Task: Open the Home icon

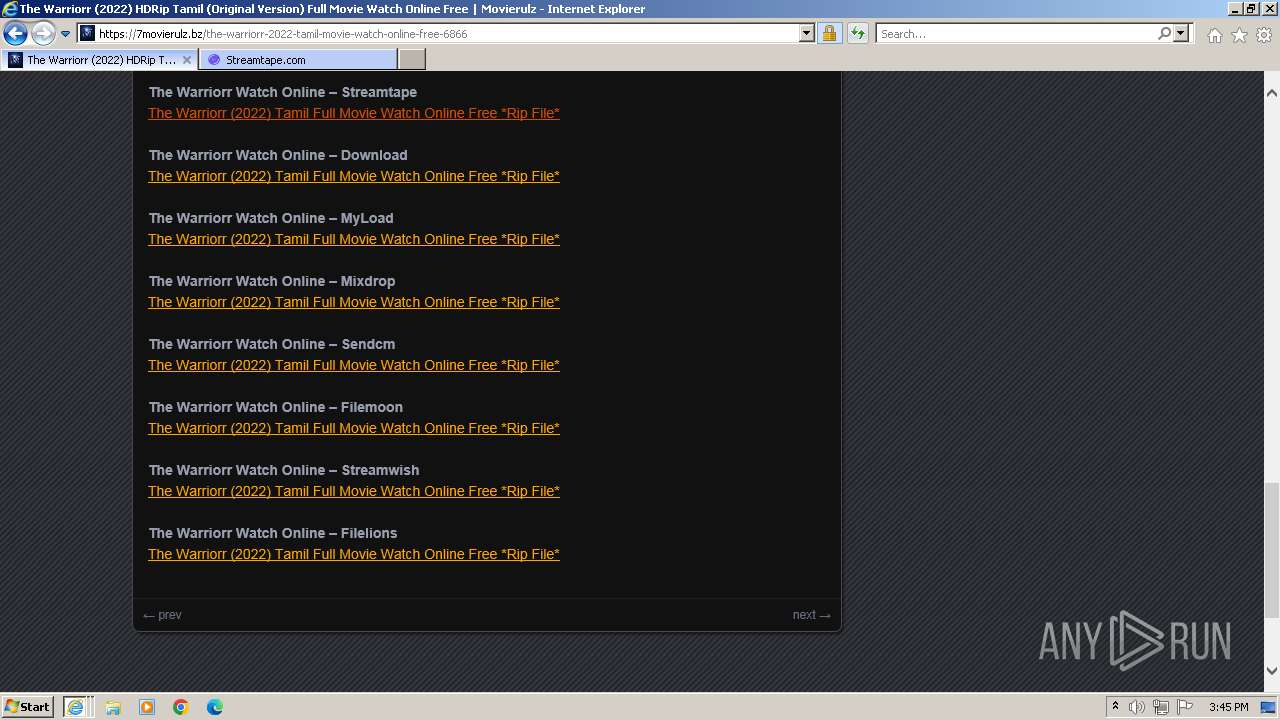Action: [1214, 35]
